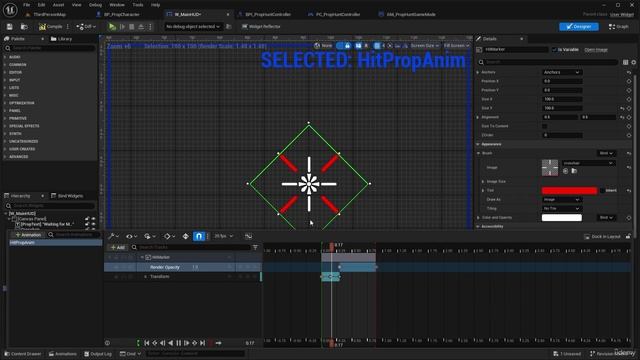Open the File menu

27,5
